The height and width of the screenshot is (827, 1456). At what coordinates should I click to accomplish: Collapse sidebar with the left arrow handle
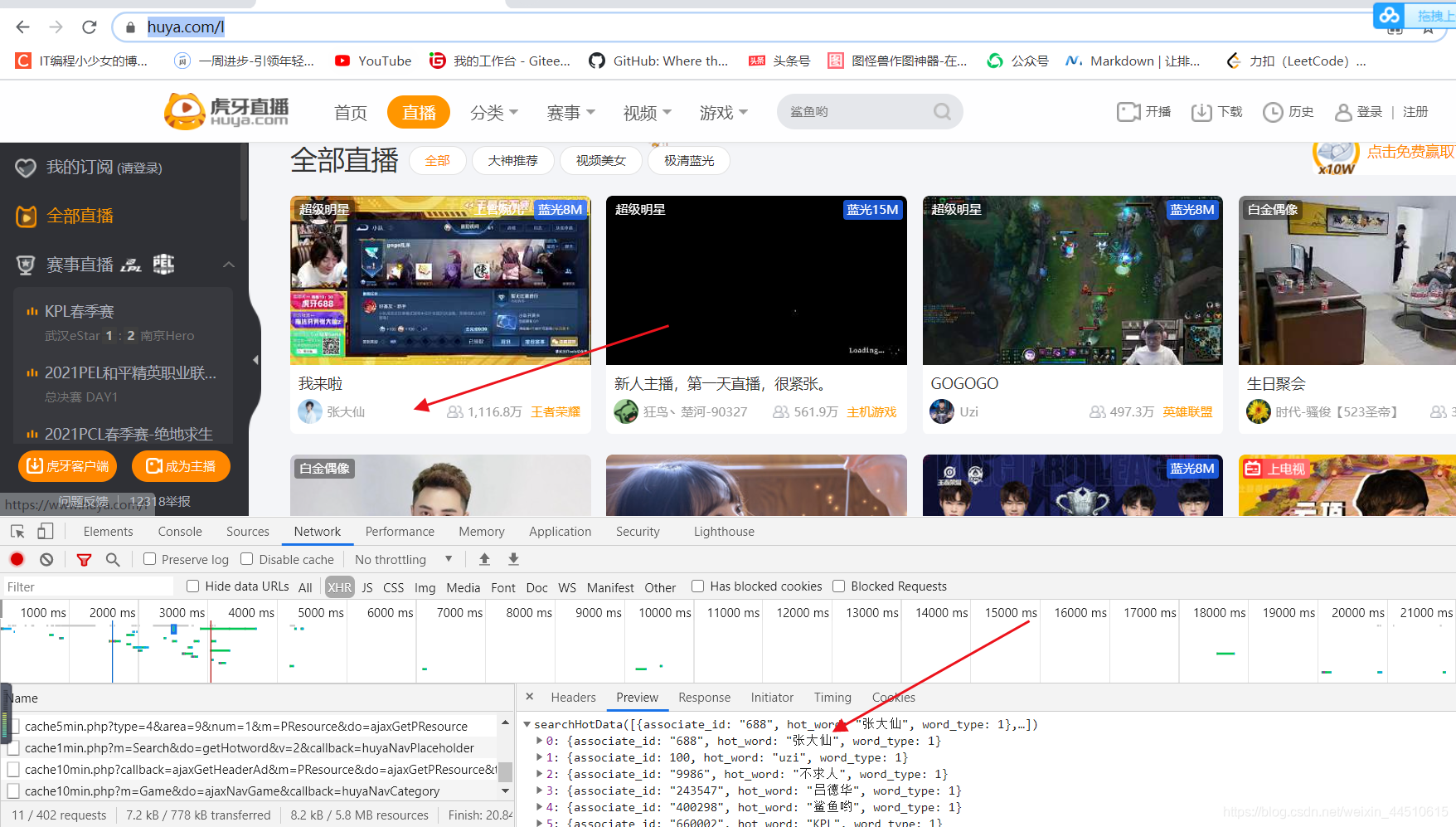pyautogui.click(x=255, y=360)
